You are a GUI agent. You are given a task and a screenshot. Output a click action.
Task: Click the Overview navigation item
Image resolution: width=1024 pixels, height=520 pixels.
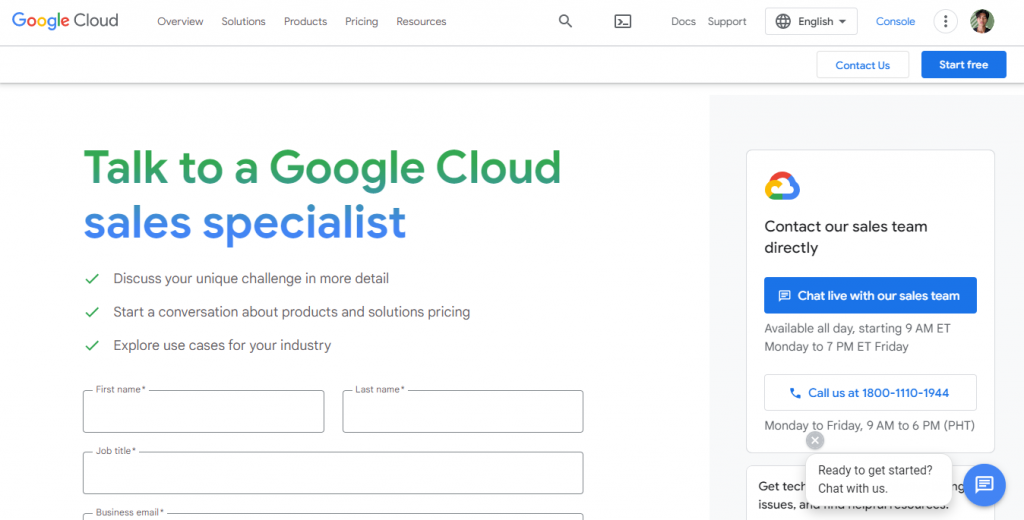180,21
